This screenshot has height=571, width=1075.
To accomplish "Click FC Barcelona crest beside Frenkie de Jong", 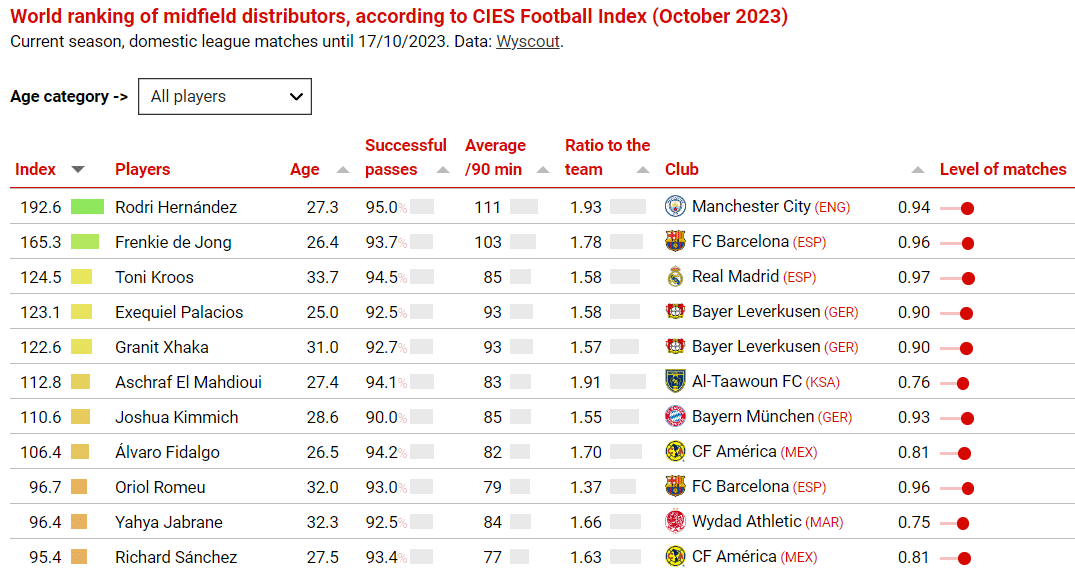I will tap(675, 242).
